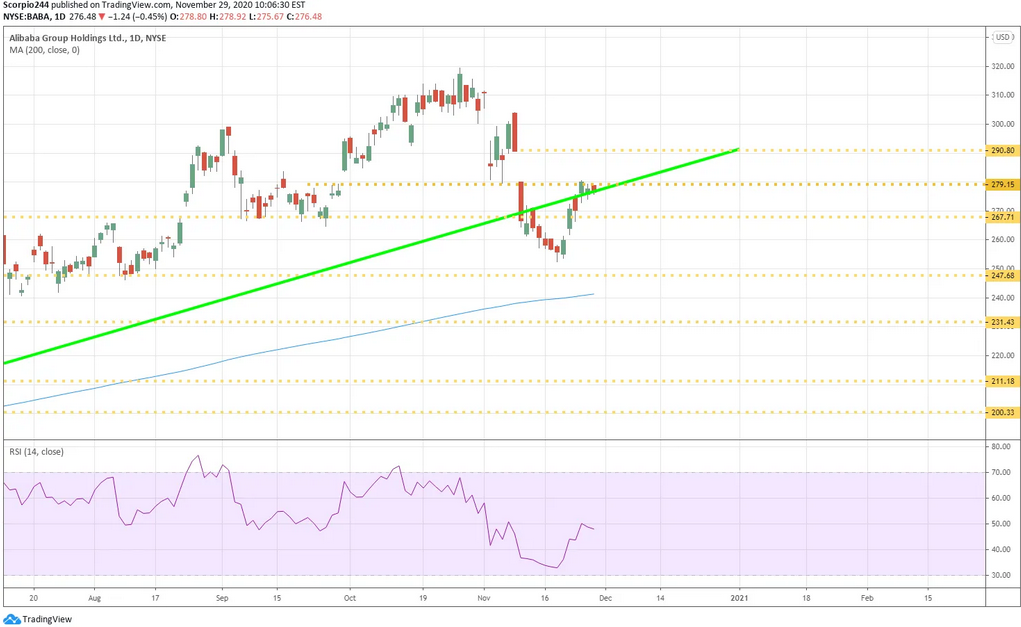
Task: Click the closing price C:276.48 value
Action: tap(304, 16)
